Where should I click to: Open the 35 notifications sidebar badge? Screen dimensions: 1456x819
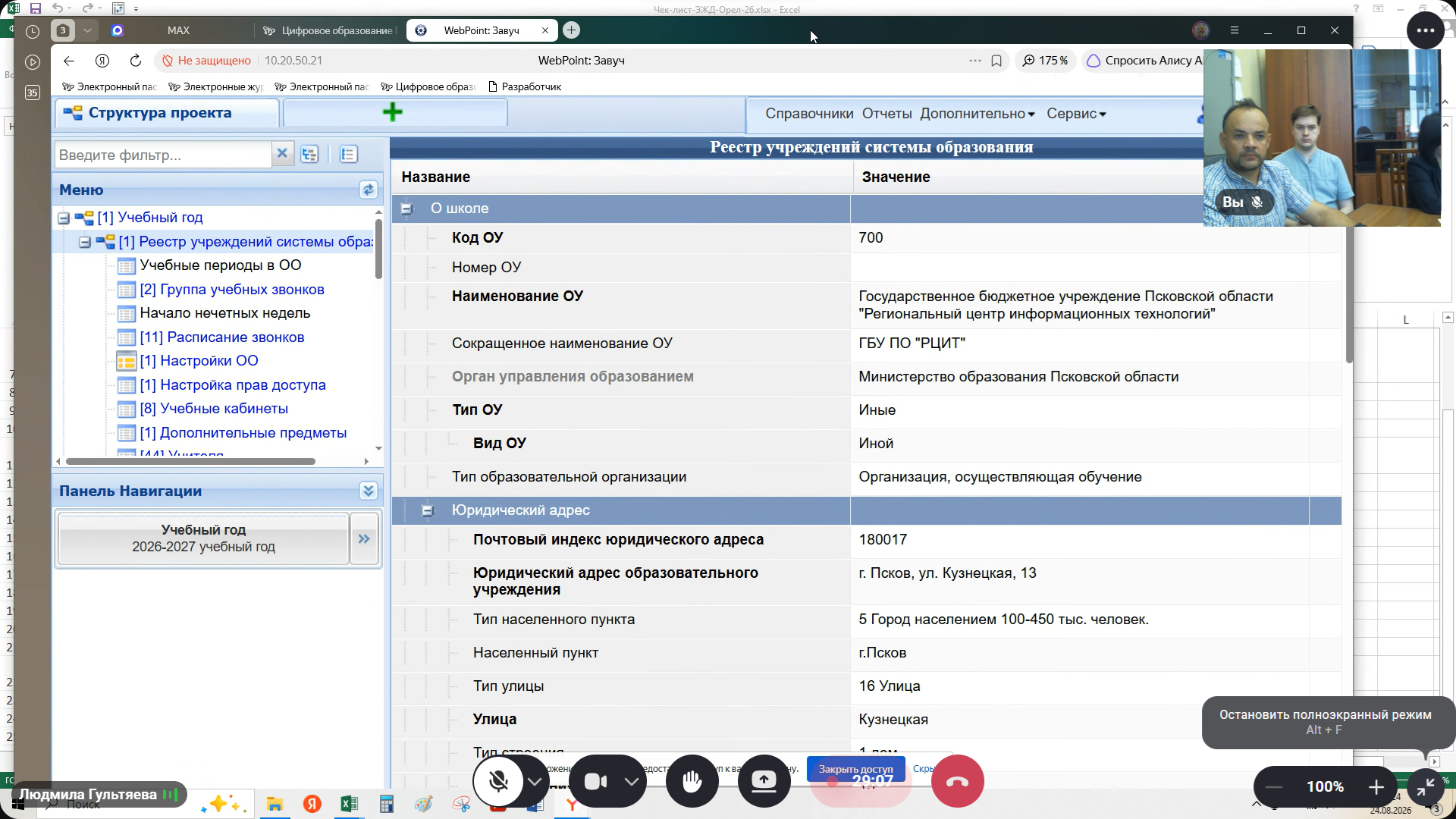33,93
